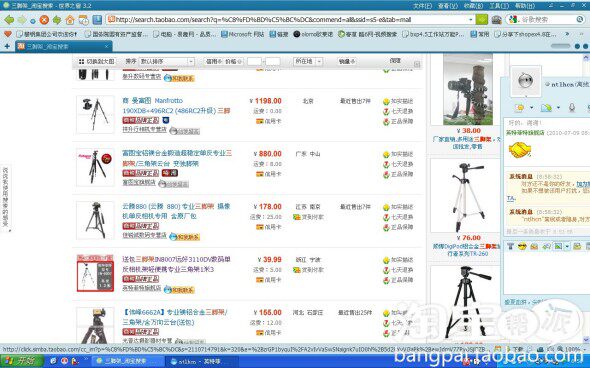Expand the 默认排序 sorting dropdown
The height and width of the screenshot is (368, 590).
(167, 61)
